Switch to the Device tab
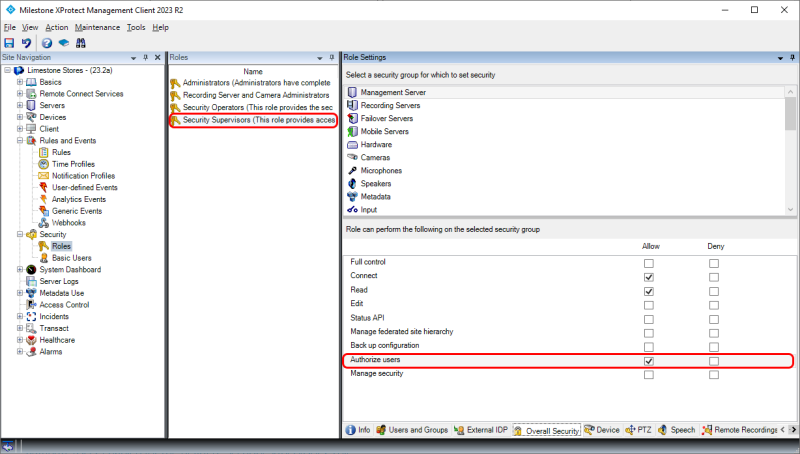Screen dimensions: 800x454 [x=602, y=430]
